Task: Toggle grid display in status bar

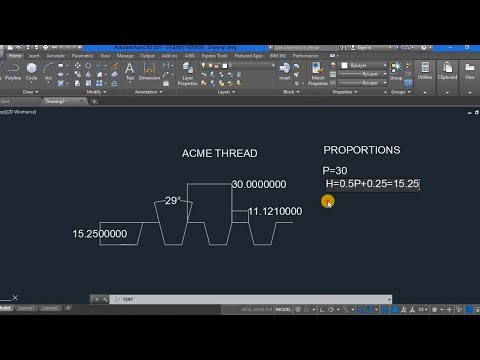Action: click(x=298, y=310)
